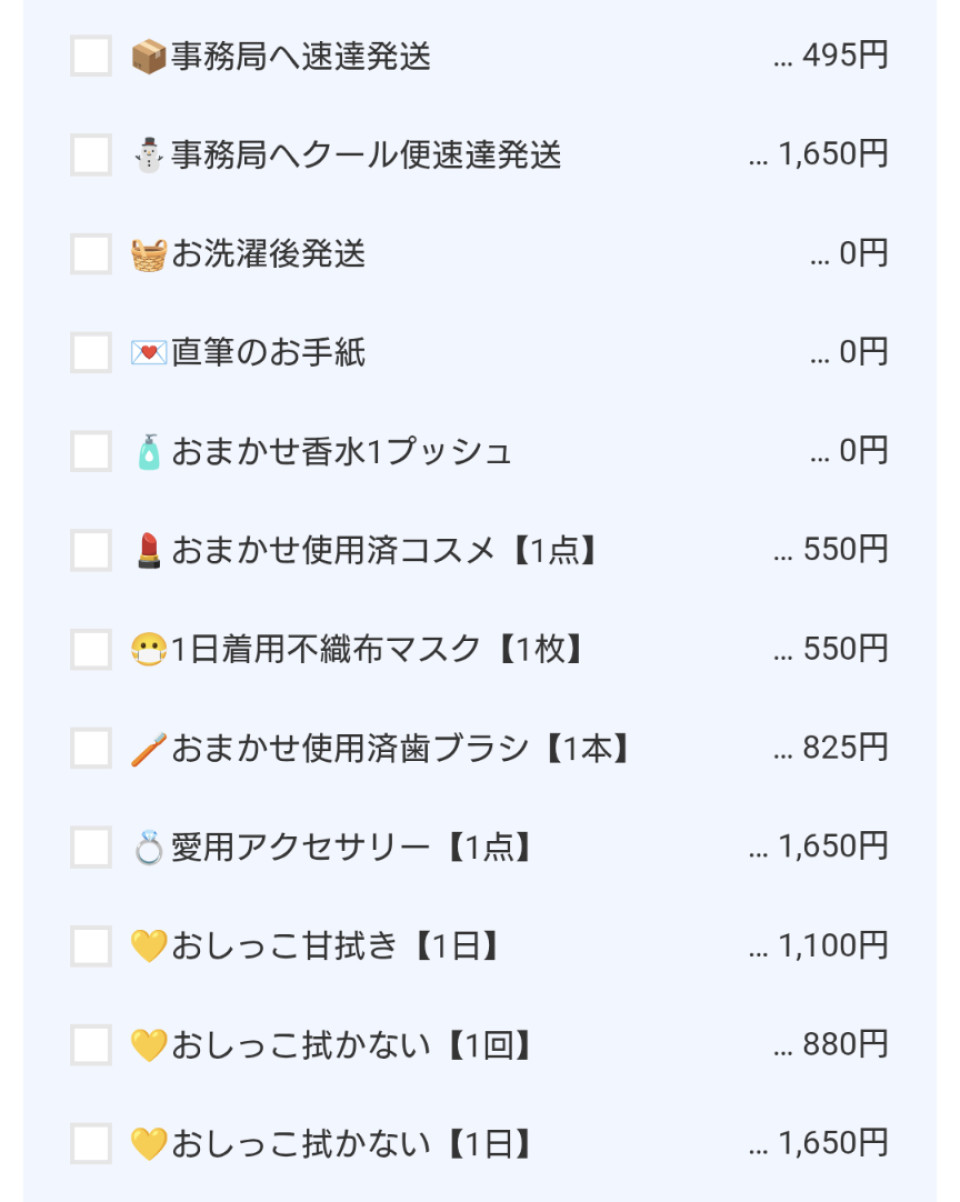960x1202 pixels.
Task: Click the 1,650円 price for 愛用アクセサリー
Action: point(833,847)
